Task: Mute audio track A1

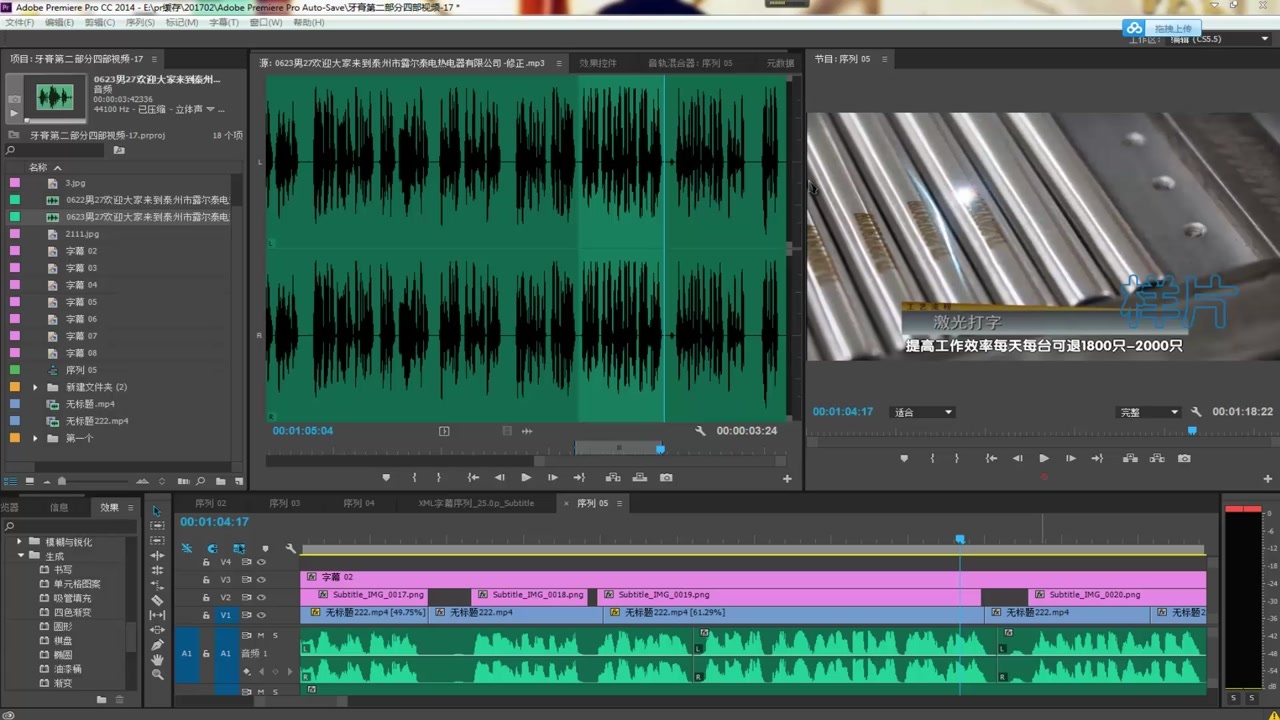Action: coord(261,635)
